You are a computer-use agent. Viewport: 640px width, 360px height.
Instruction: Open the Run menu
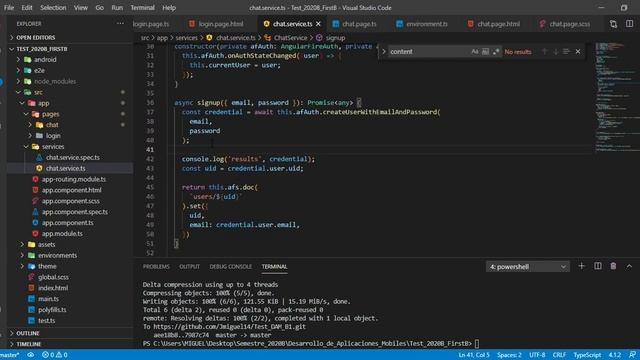click(117, 8)
